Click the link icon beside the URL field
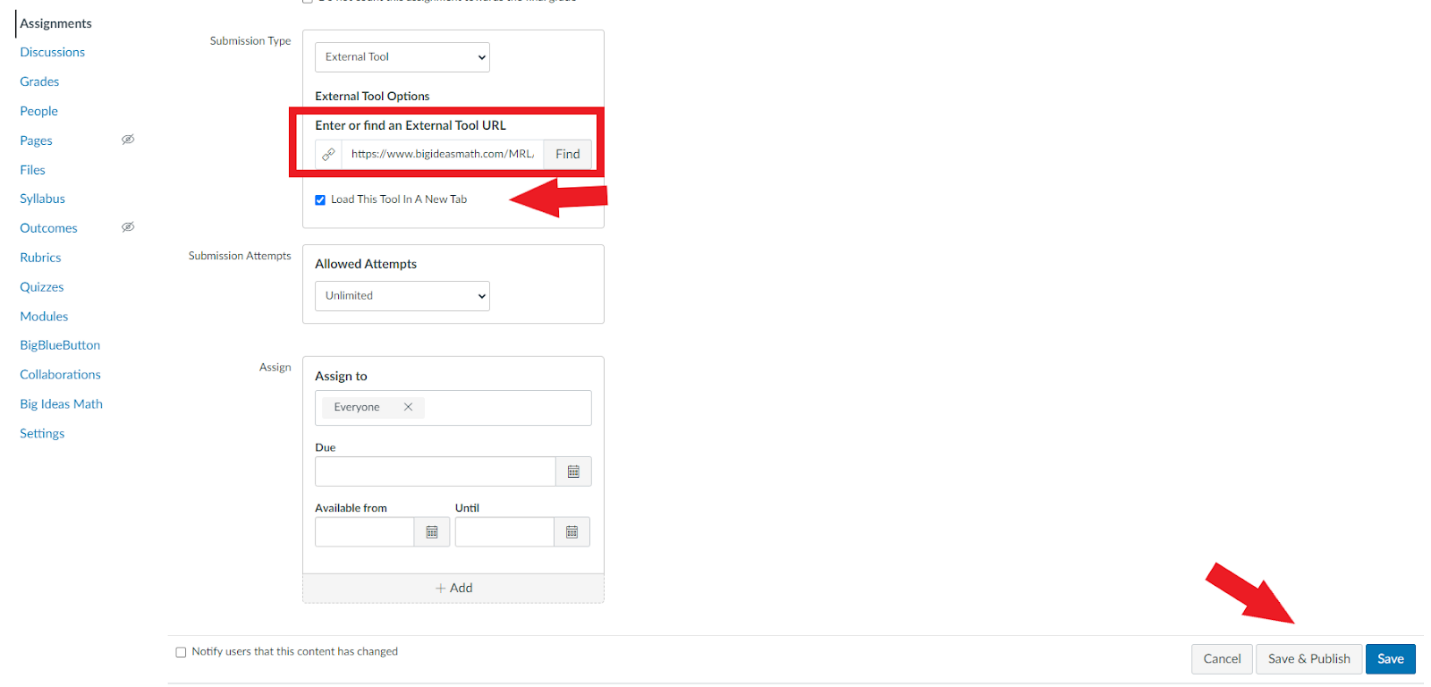Screen dimensions: 1431x687 click(328, 154)
